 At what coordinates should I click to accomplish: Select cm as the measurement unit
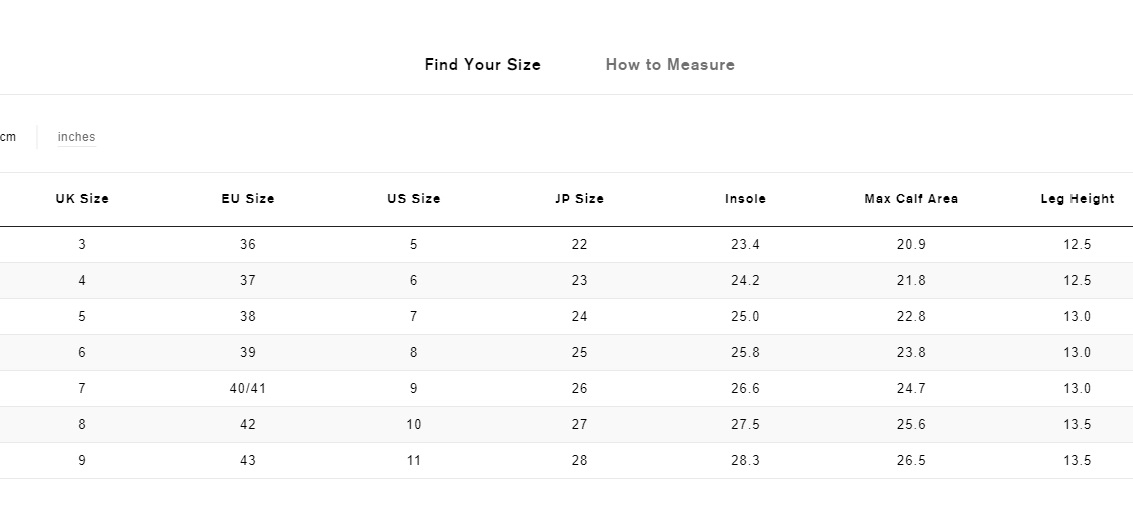[x=7, y=137]
